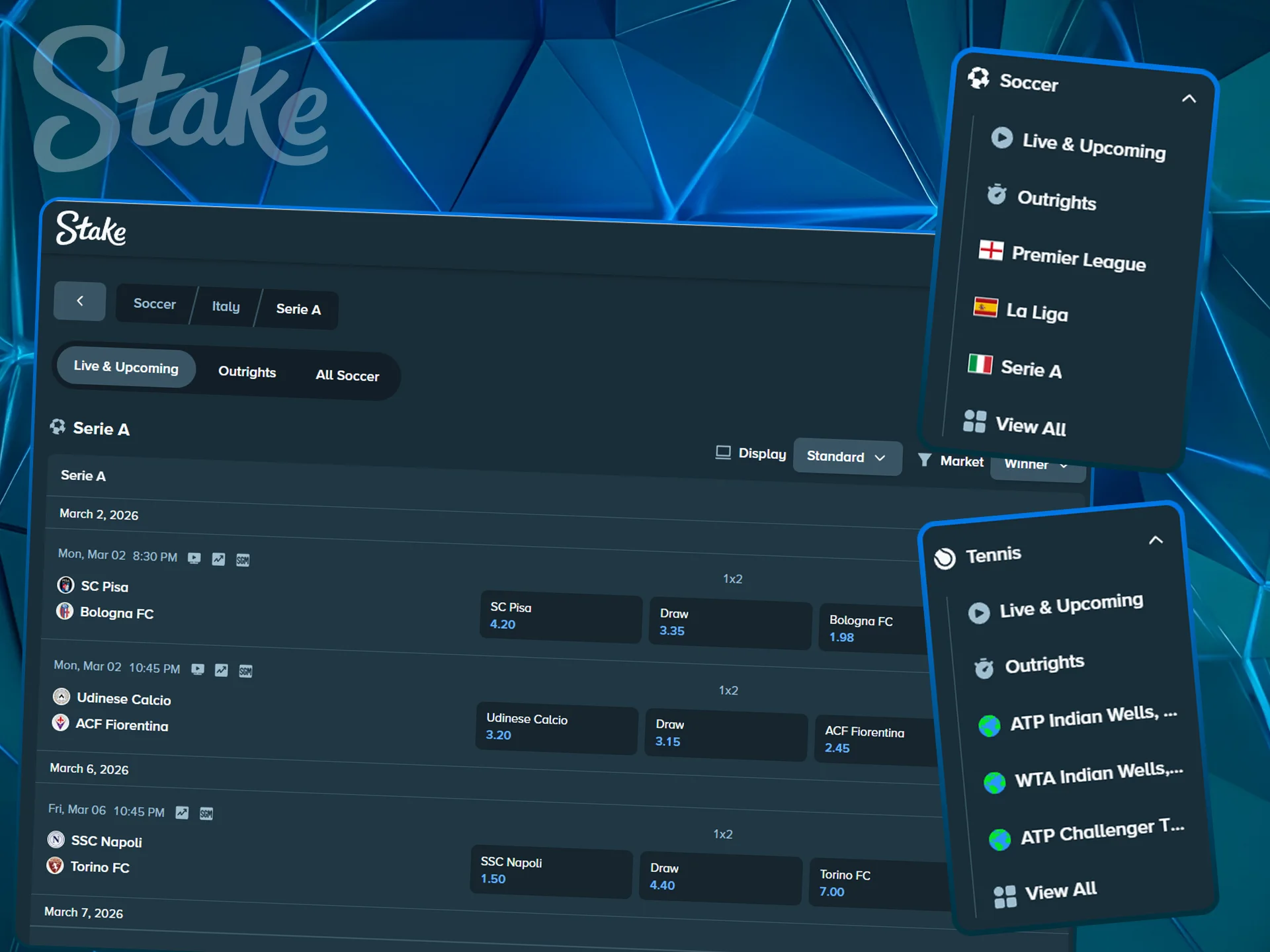
Task: Click SGM icon for Napoli match
Action: point(206,813)
